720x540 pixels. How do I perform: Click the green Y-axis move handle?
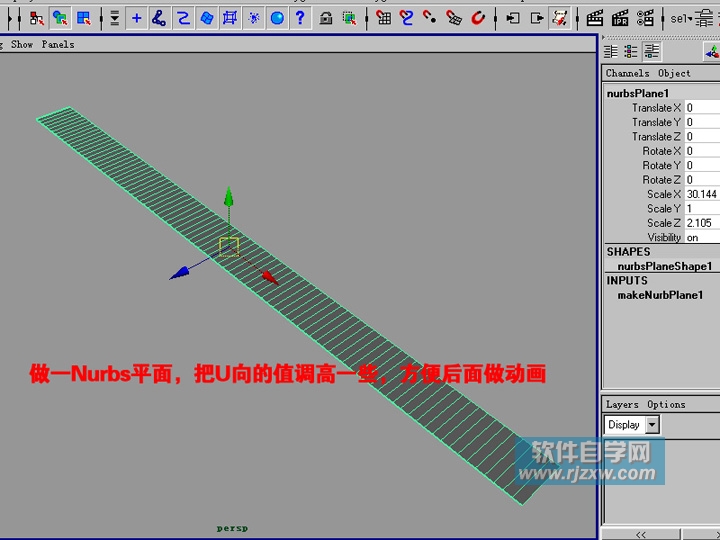(x=229, y=196)
